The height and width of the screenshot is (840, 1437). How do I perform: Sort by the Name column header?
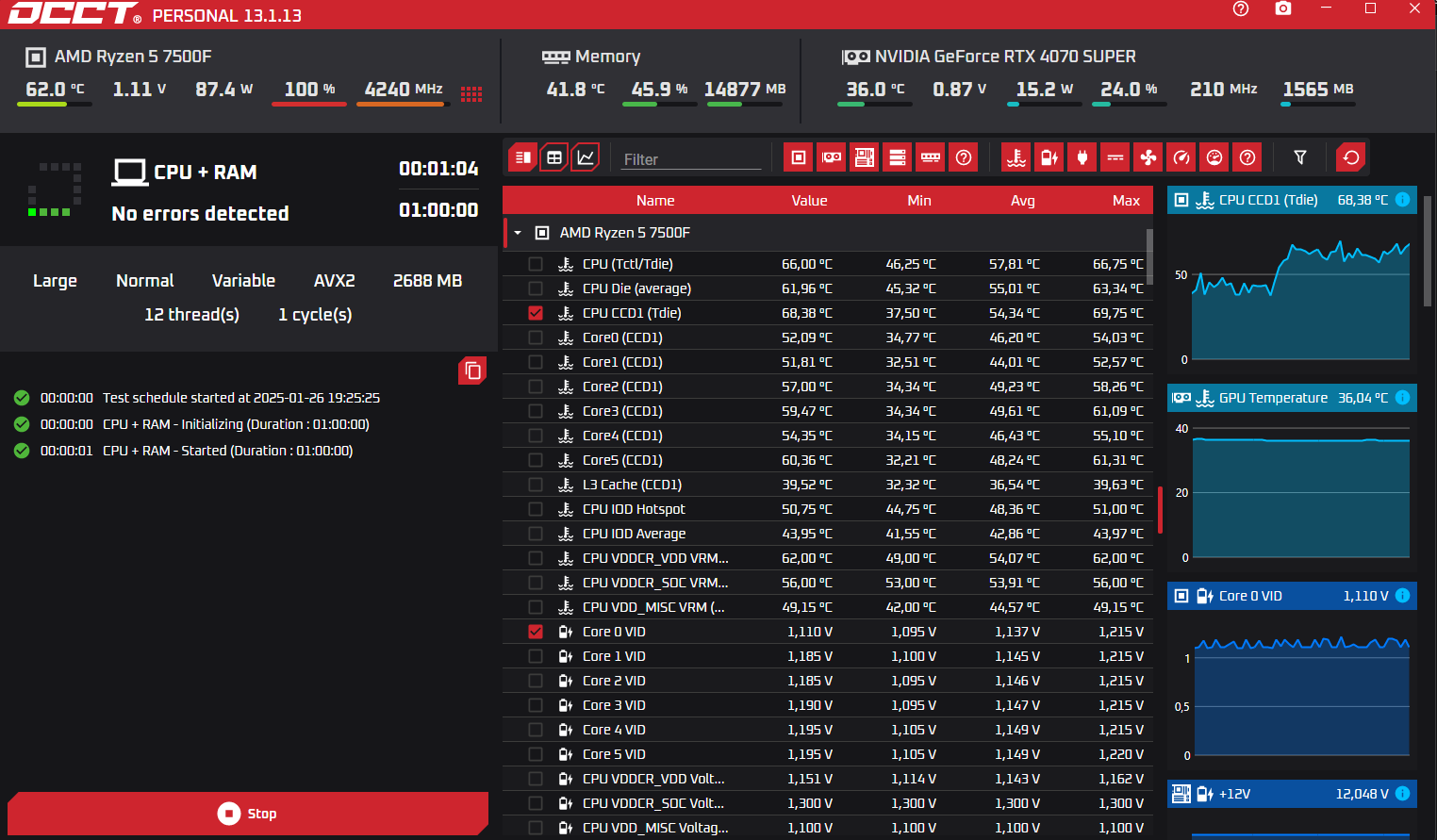click(655, 201)
